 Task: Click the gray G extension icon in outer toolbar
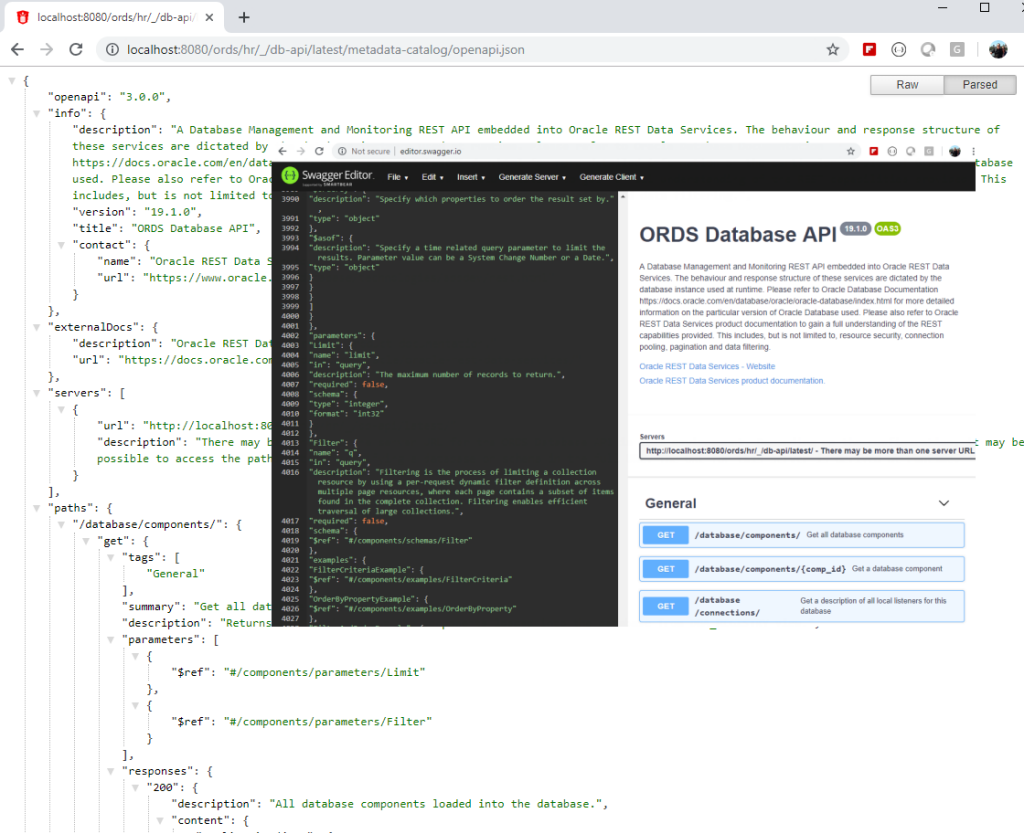tap(957, 50)
